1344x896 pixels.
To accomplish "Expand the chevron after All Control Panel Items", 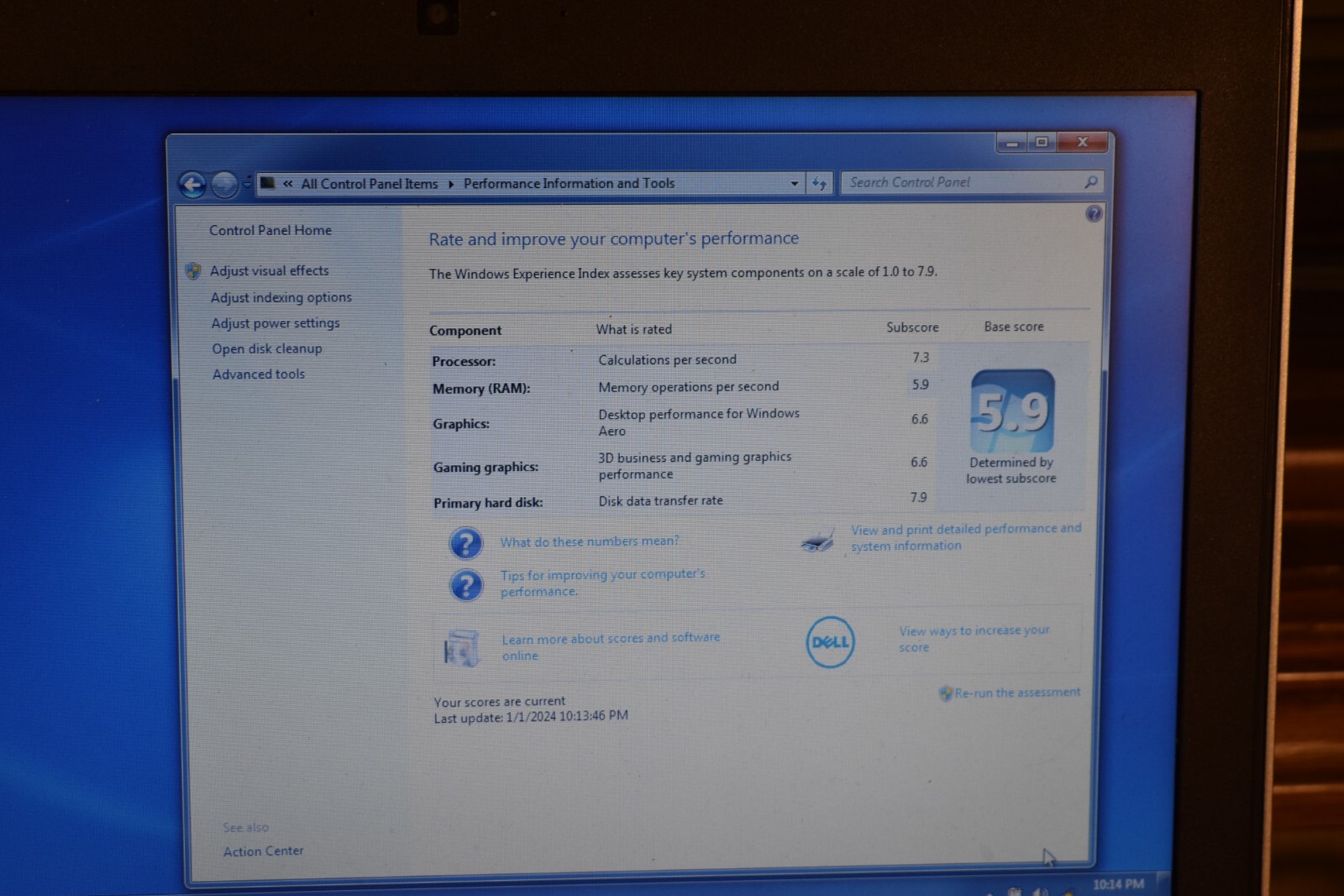I will tap(451, 184).
